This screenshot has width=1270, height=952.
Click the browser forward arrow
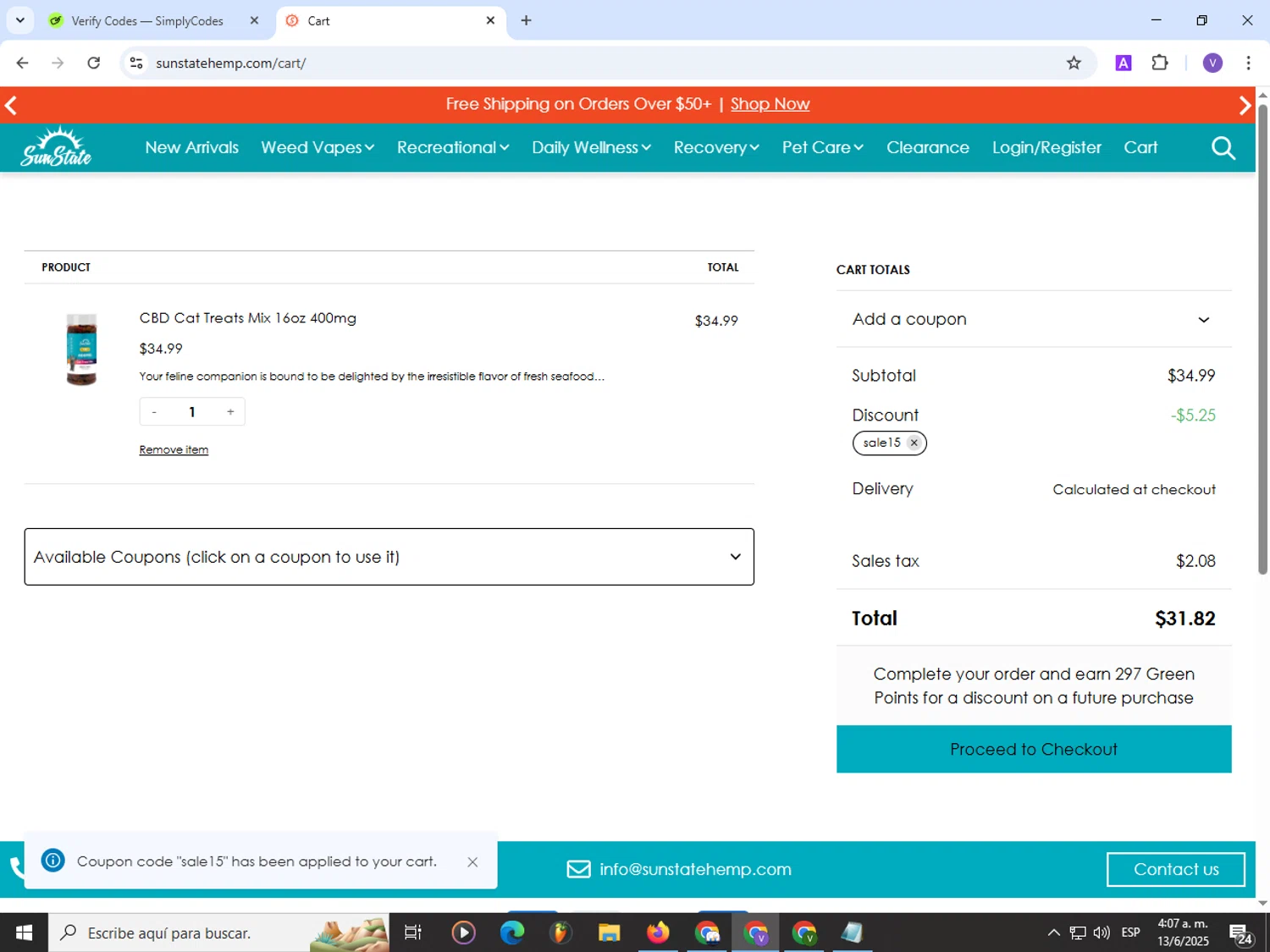point(58,63)
